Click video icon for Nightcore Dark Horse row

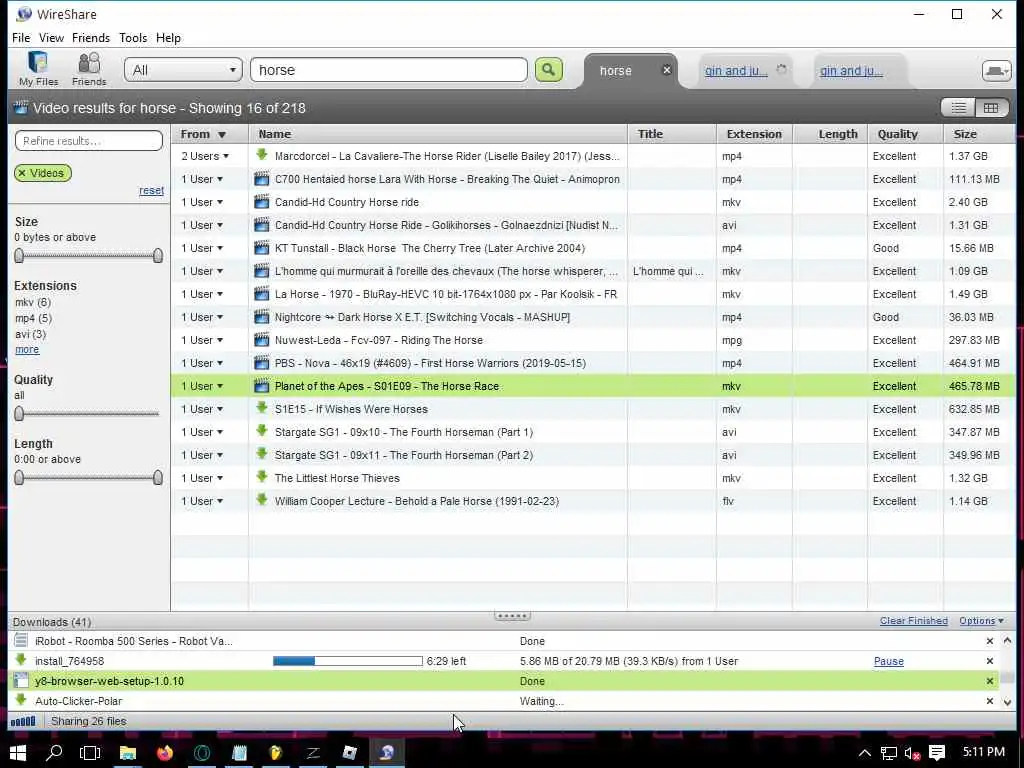[x=262, y=317]
